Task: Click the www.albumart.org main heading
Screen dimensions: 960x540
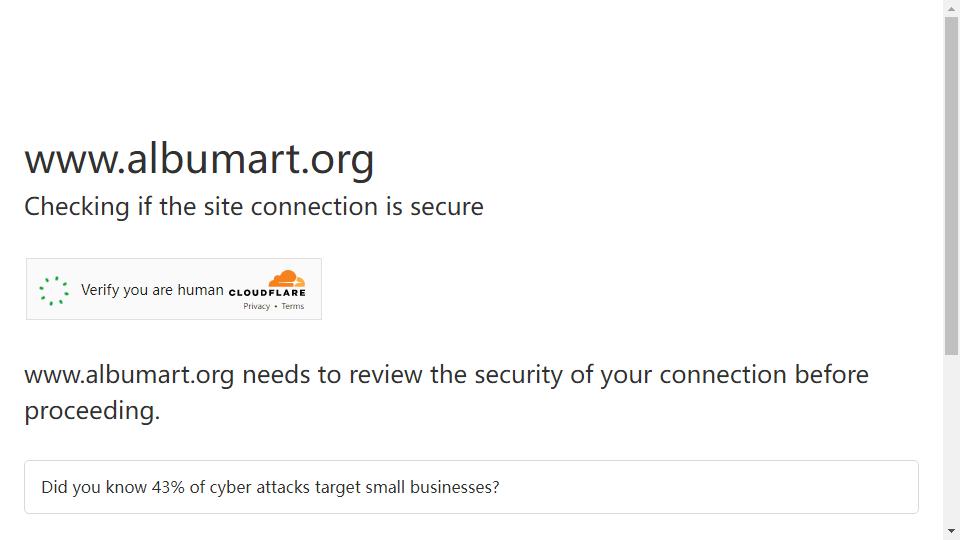Action: click(x=199, y=159)
